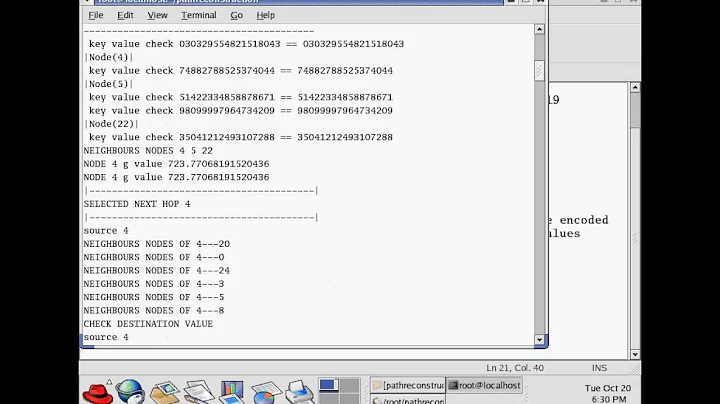
Task: Click 'CHECK DESTINATION VALUE' line
Action: pos(148,324)
